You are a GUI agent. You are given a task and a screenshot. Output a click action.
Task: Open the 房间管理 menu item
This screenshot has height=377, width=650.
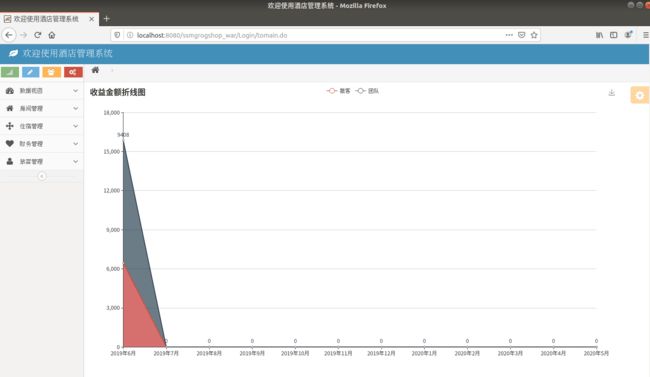[41, 108]
